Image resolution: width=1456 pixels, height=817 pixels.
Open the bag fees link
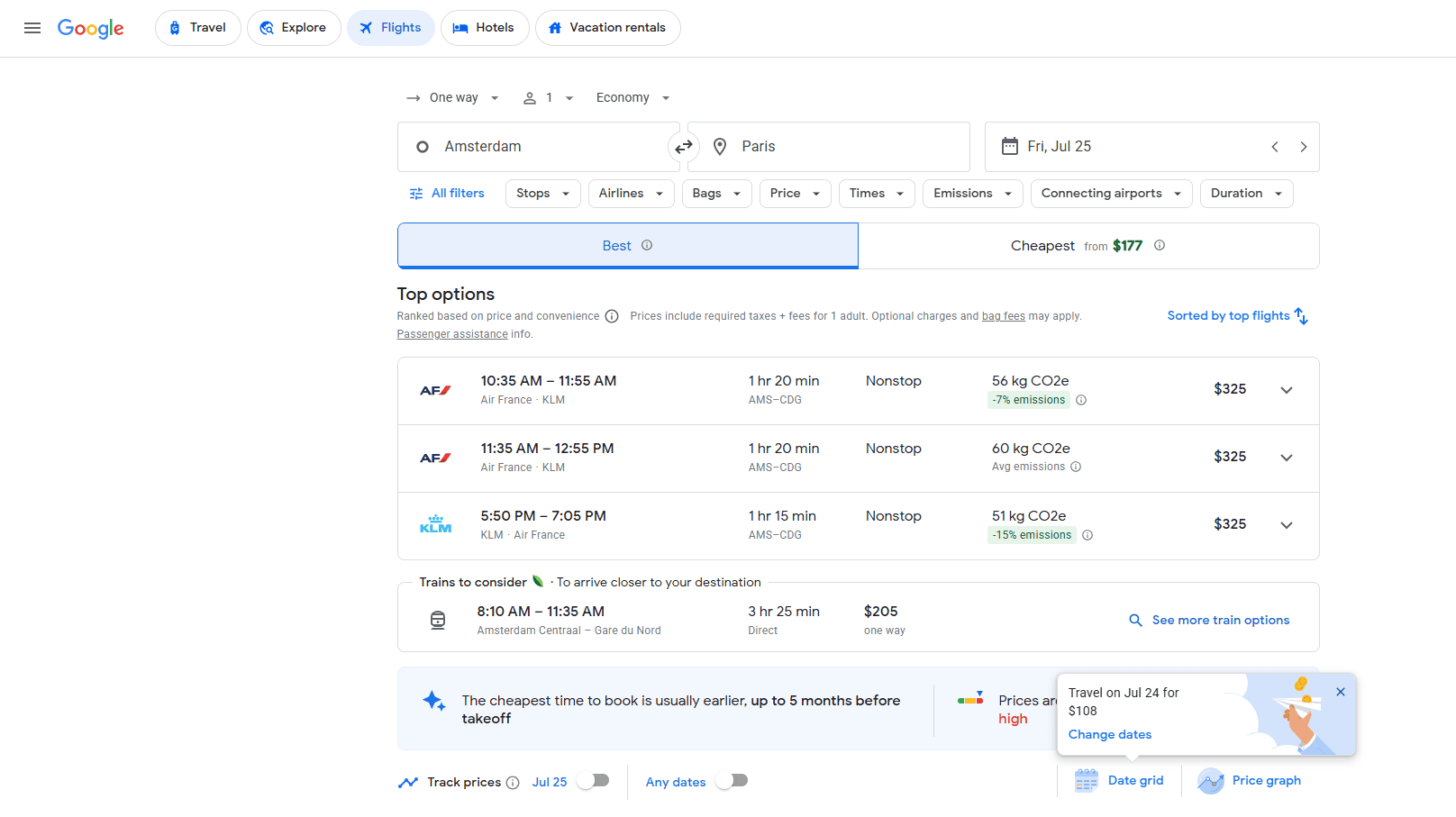click(x=1004, y=316)
